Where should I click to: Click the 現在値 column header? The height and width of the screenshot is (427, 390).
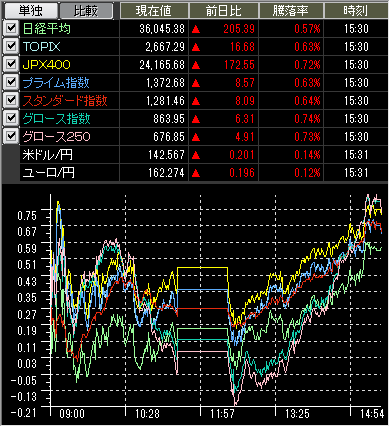pyautogui.click(x=154, y=11)
